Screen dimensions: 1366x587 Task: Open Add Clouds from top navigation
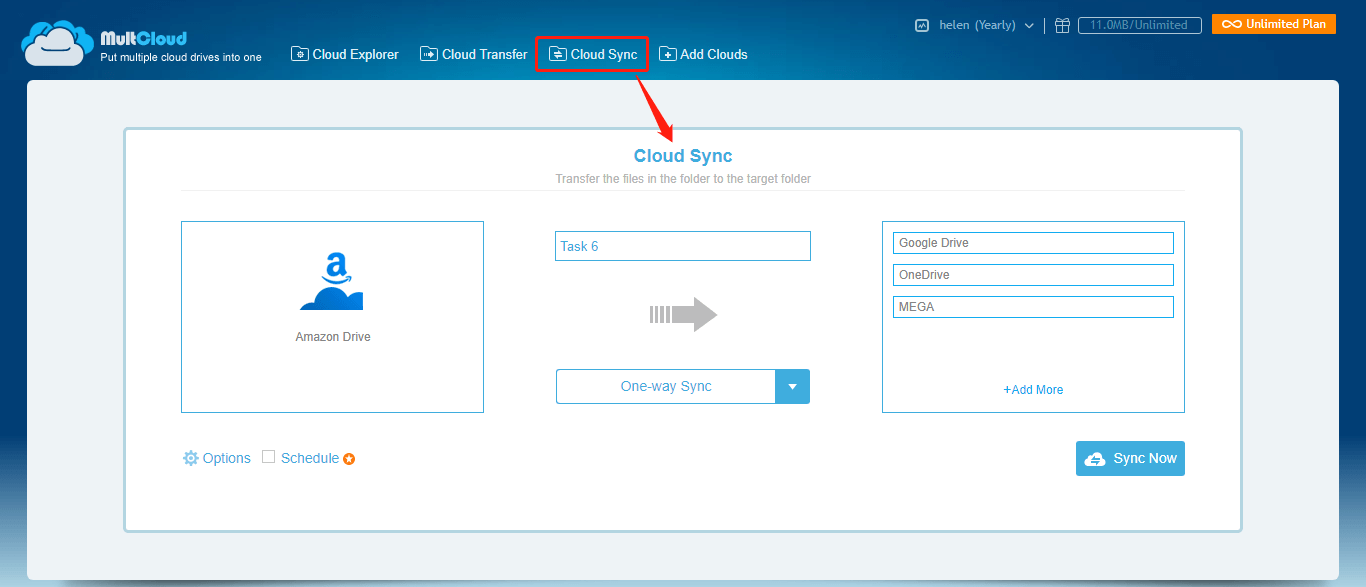coord(703,54)
